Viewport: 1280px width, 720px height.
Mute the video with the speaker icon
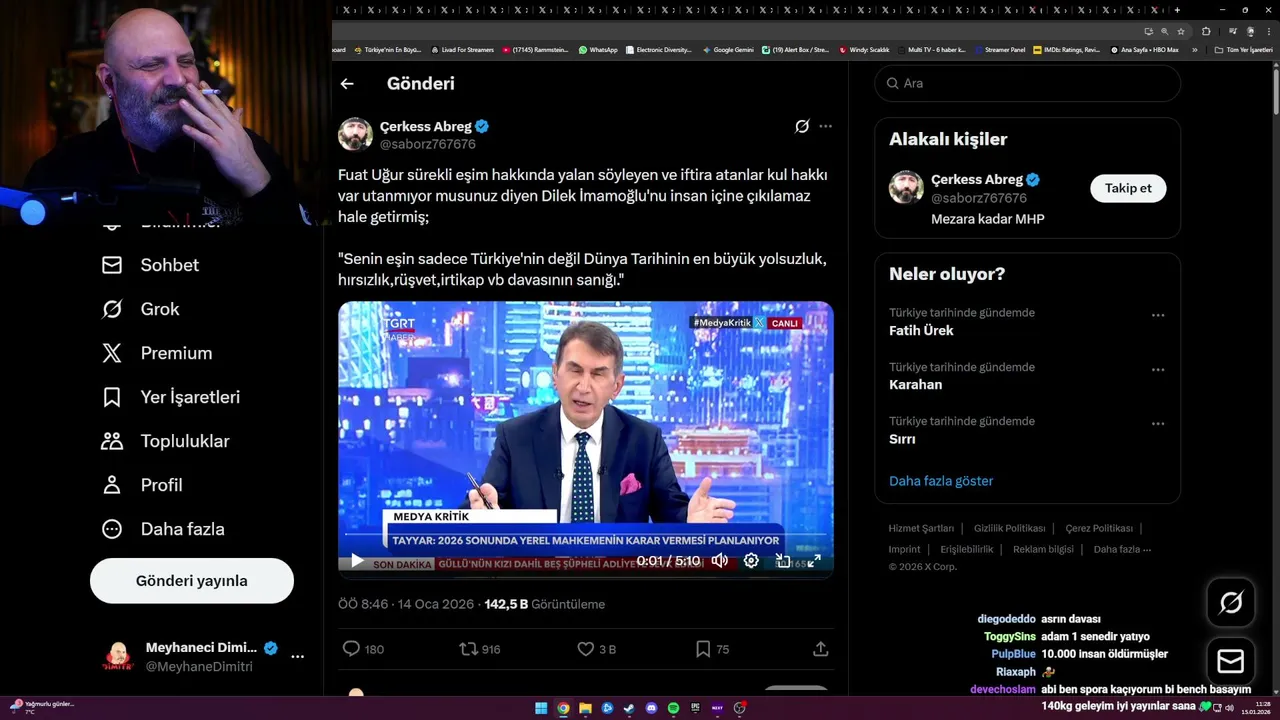click(x=719, y=561)
